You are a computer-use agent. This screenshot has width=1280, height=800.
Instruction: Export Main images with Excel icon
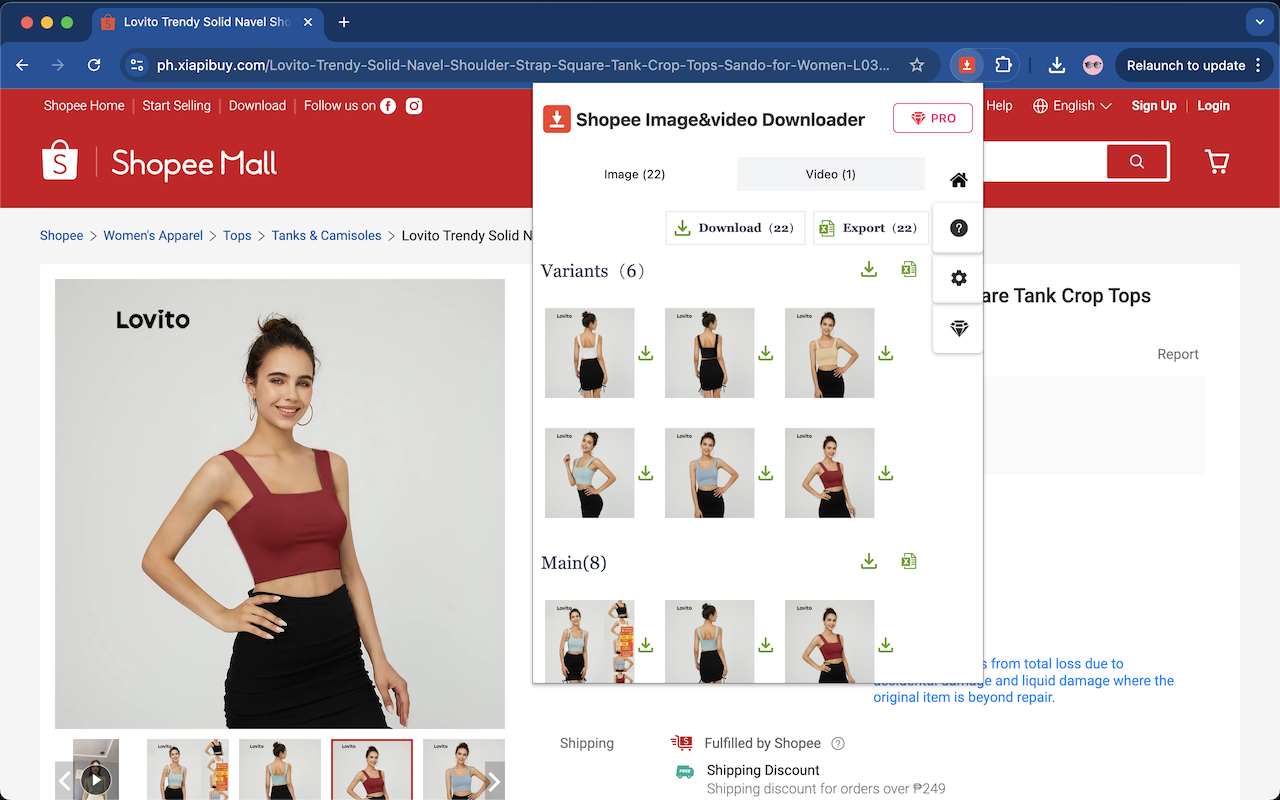coord(908,561)
